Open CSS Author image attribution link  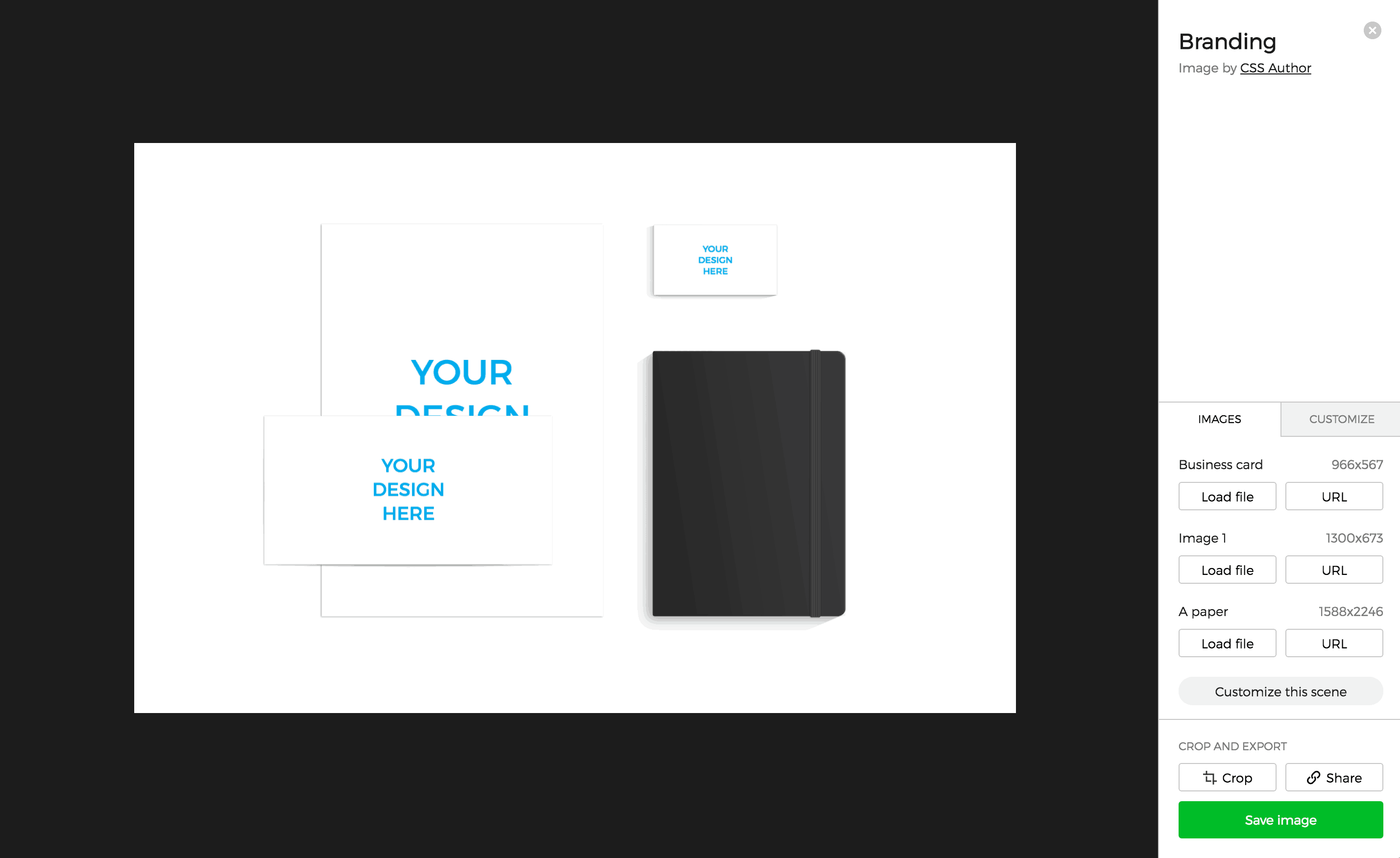[x=1275, y=68]
